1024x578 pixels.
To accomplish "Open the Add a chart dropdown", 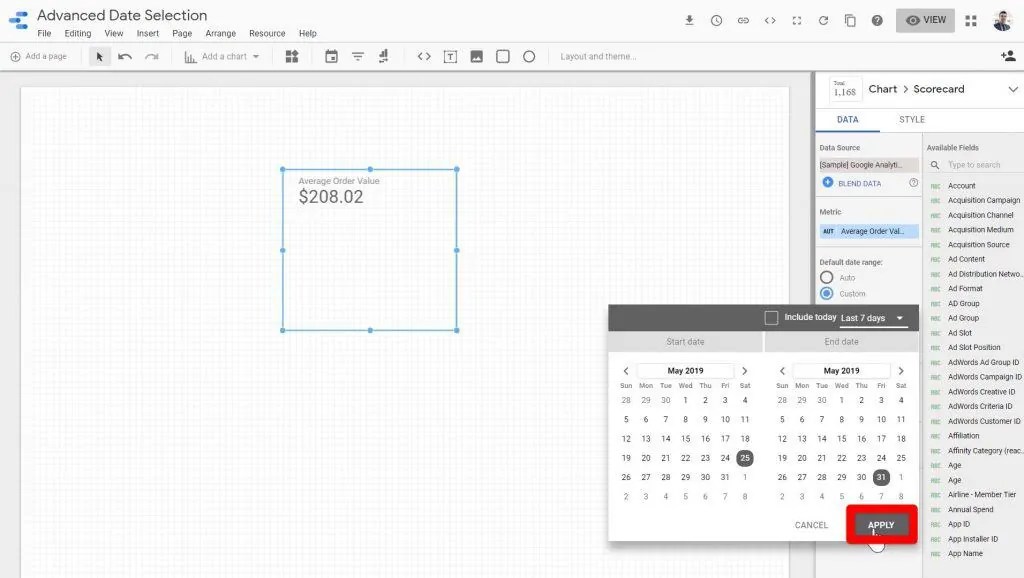I will [222, 56].
